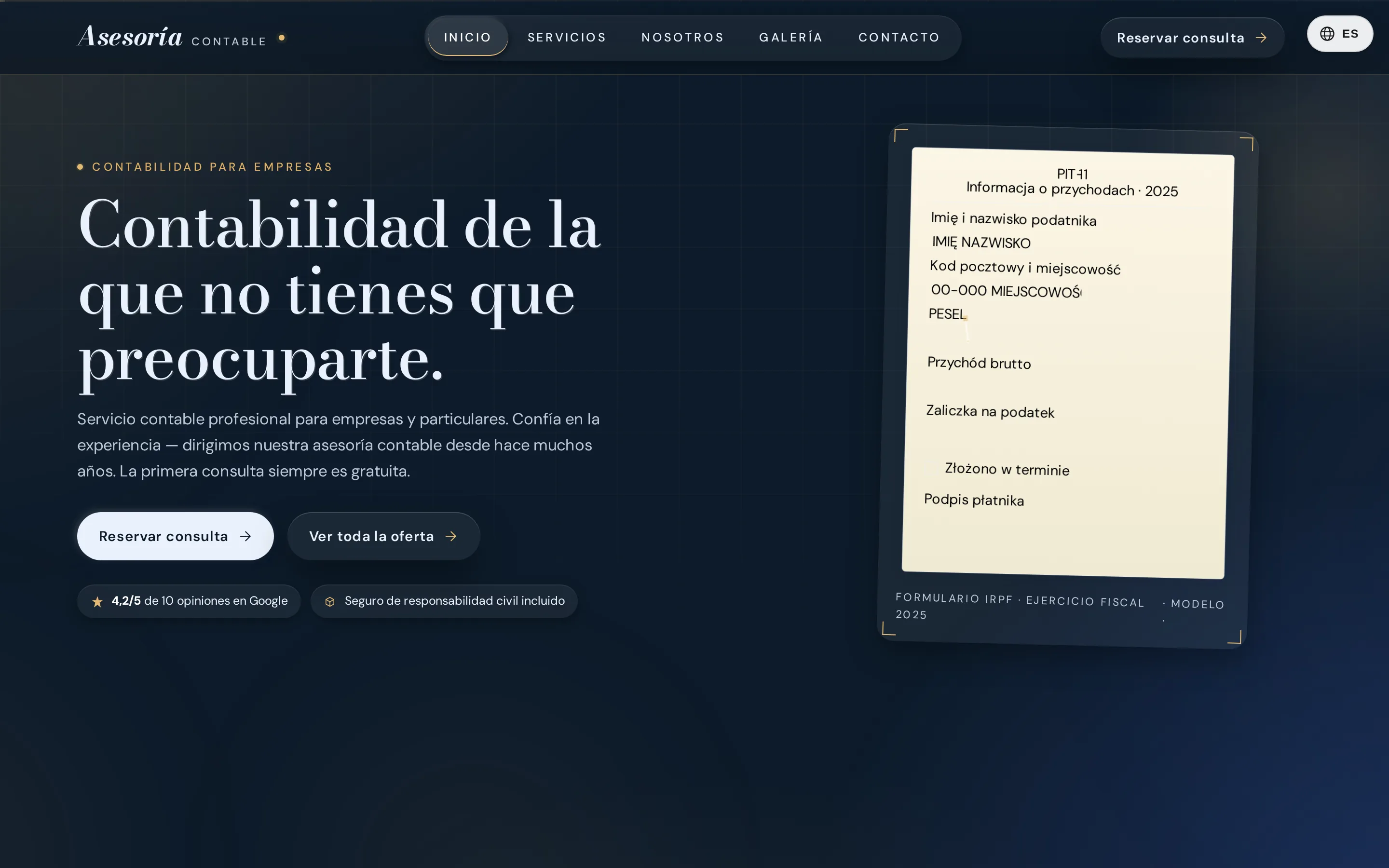Click the 4,2/5 Google opinions badge
Screen dimensions: 1389x868
pyautogui.click(x=189, y=601)
